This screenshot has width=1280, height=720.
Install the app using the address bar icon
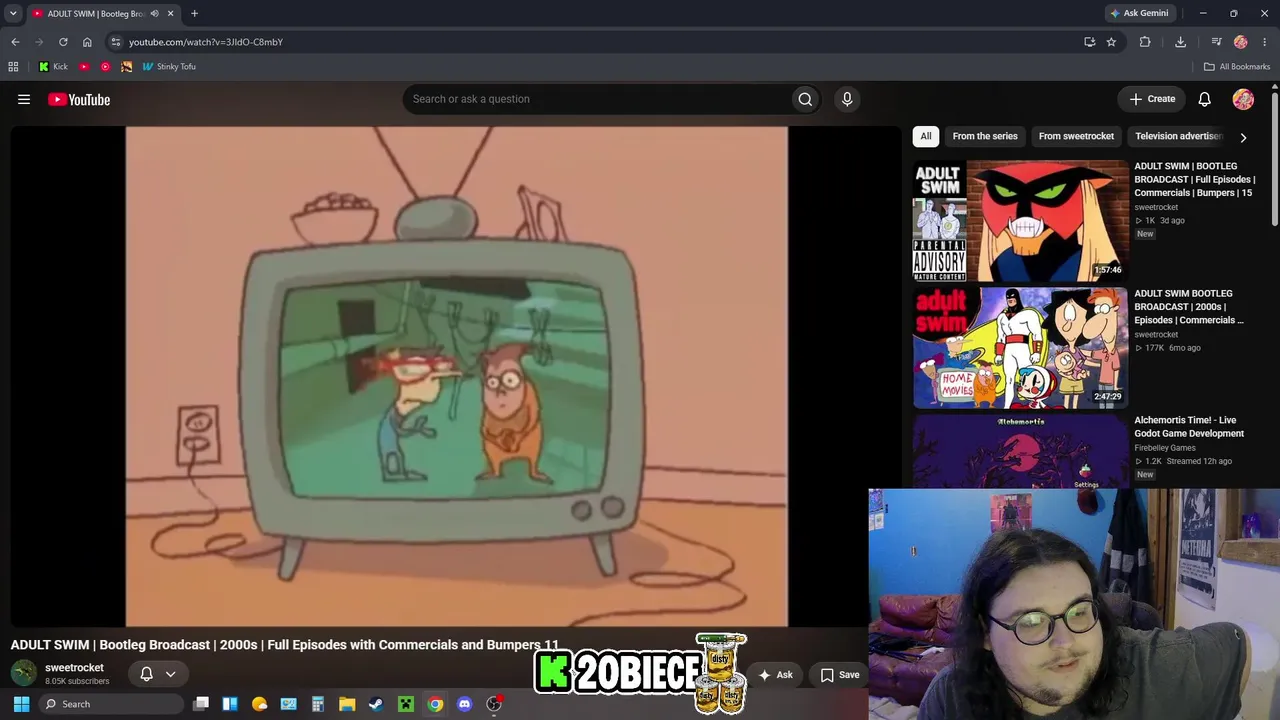[1089, 42]
